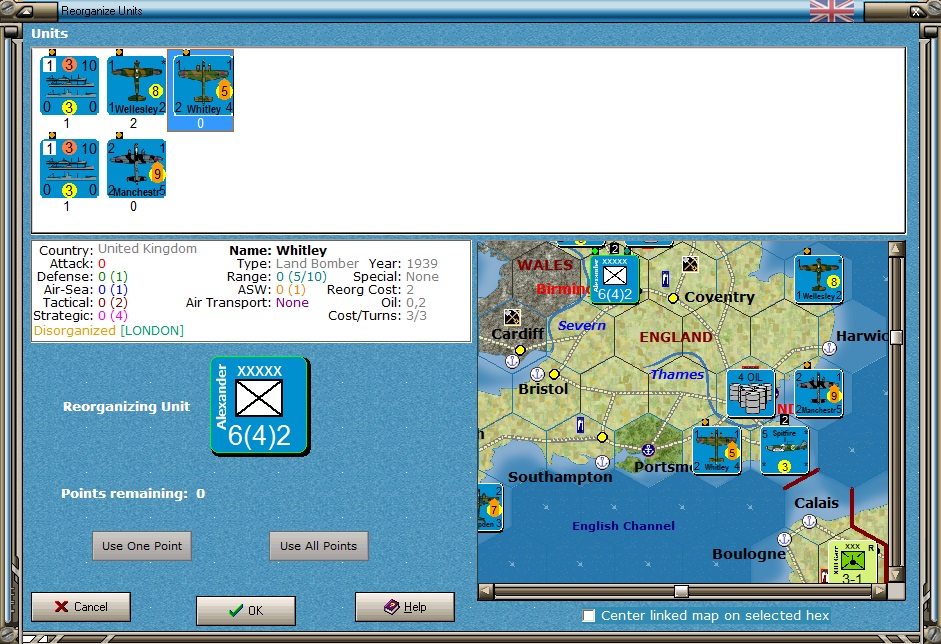
Task: Select the second-row naval ship unit
Action: coord(70,168)
